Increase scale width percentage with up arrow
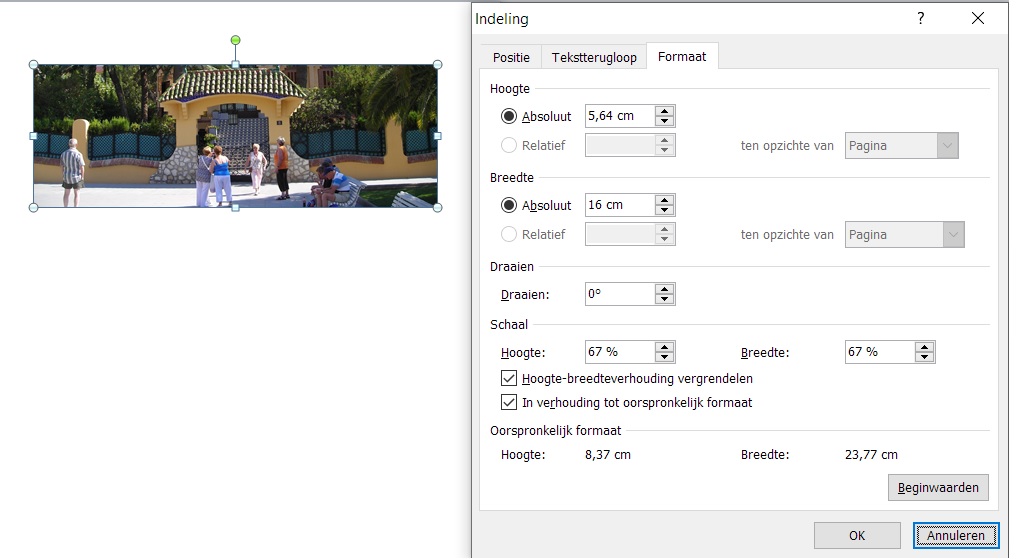1019x559 pixels. tap(924, 347)
